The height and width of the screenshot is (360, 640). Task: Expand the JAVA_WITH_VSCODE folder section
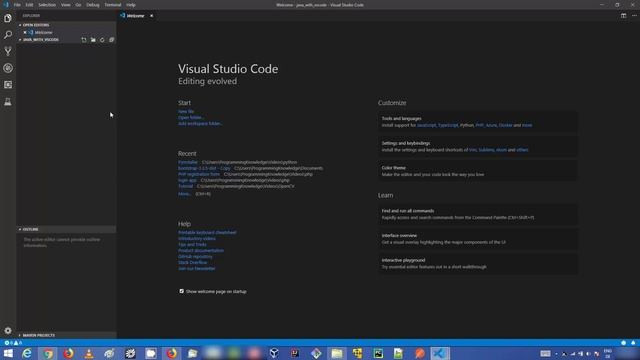pyautogui.click(x=40, y=40)
